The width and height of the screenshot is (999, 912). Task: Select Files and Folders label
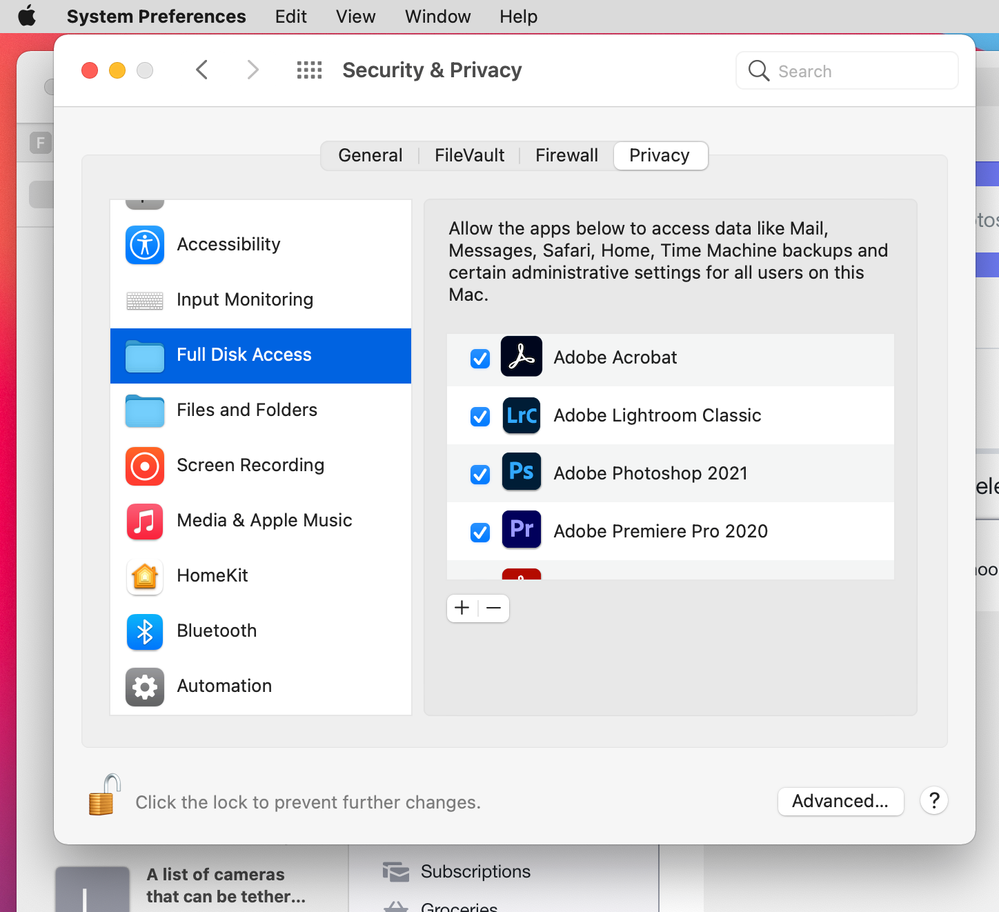(247, 410)
